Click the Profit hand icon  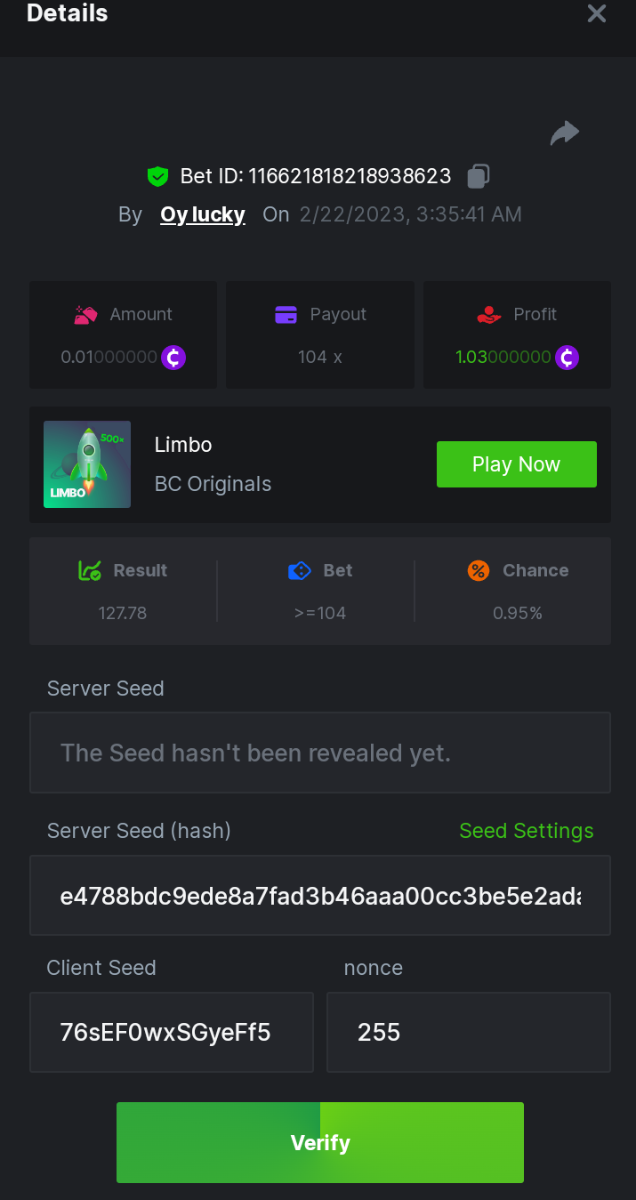[489, 315]
